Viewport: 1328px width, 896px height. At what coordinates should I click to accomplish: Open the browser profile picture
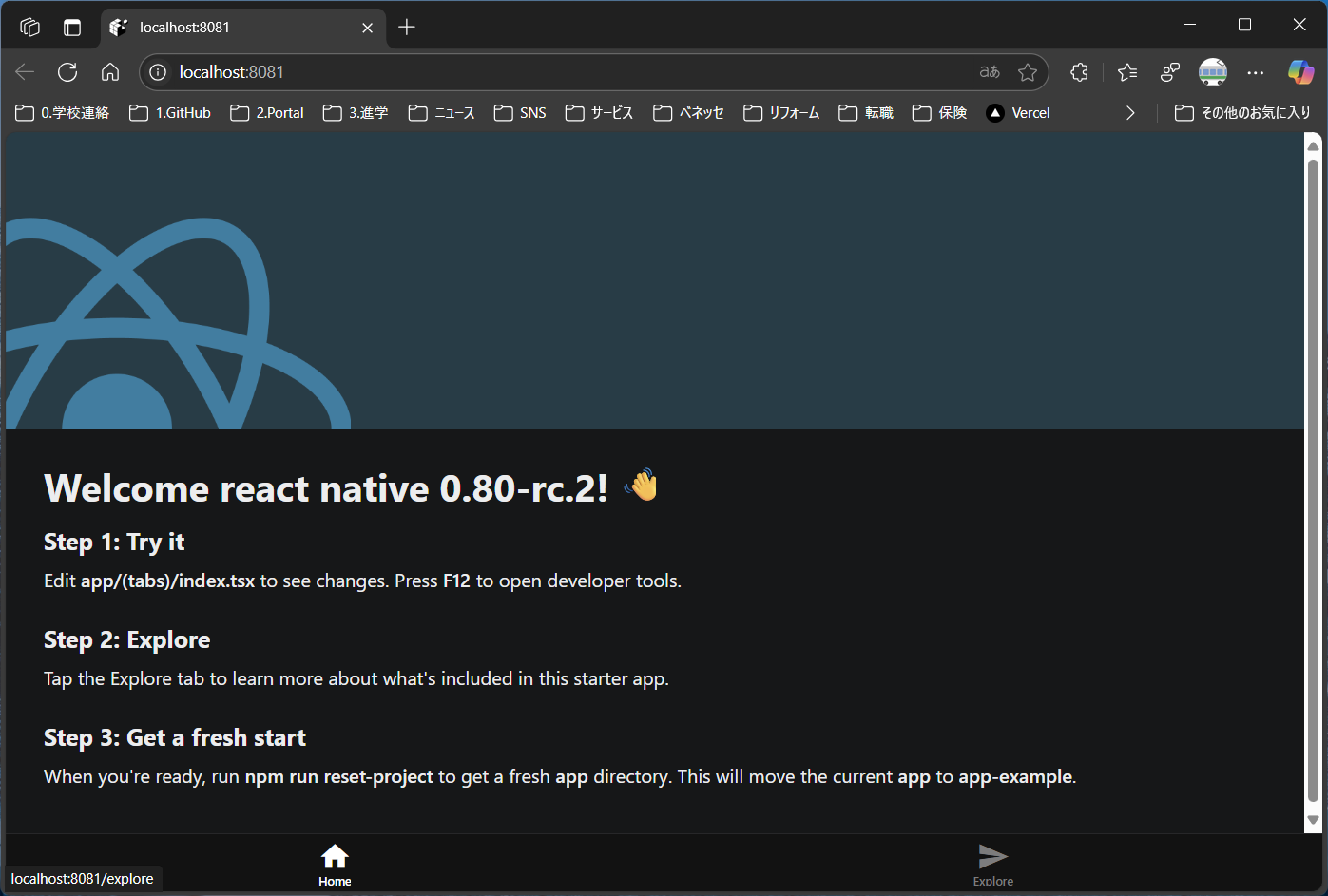(1213, 72)
